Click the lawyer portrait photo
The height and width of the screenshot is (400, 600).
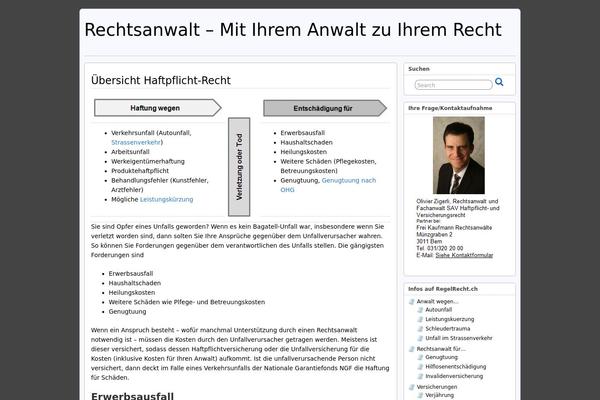tap(458, 155)
